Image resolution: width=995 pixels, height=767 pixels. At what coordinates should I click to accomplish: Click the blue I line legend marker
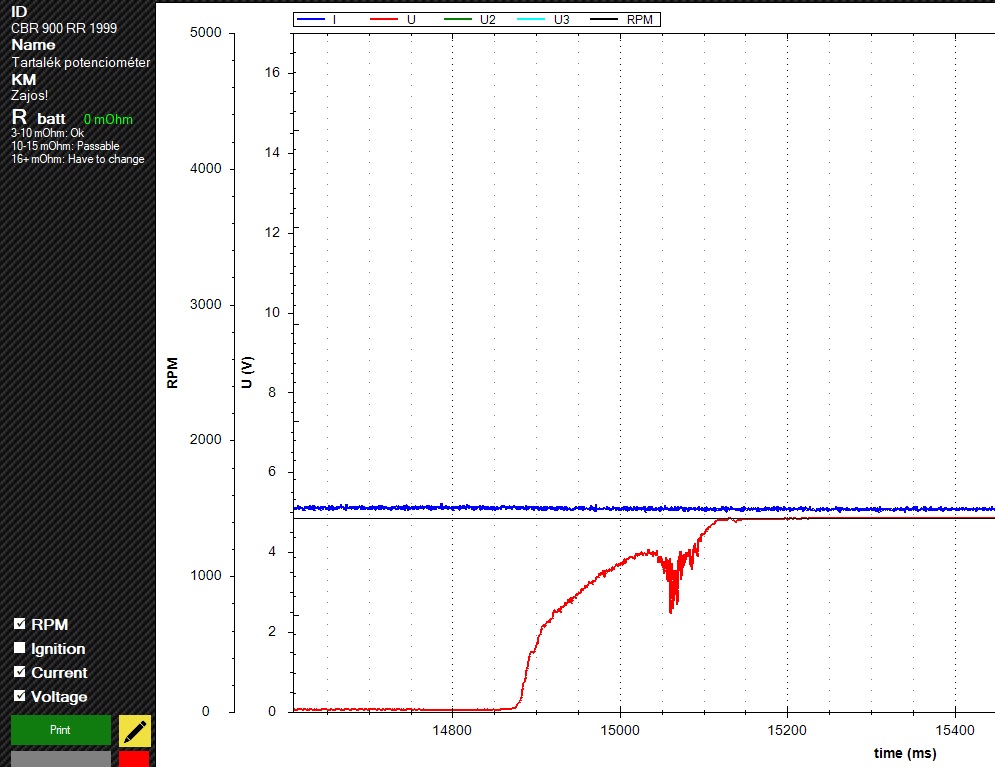point(311,19)
